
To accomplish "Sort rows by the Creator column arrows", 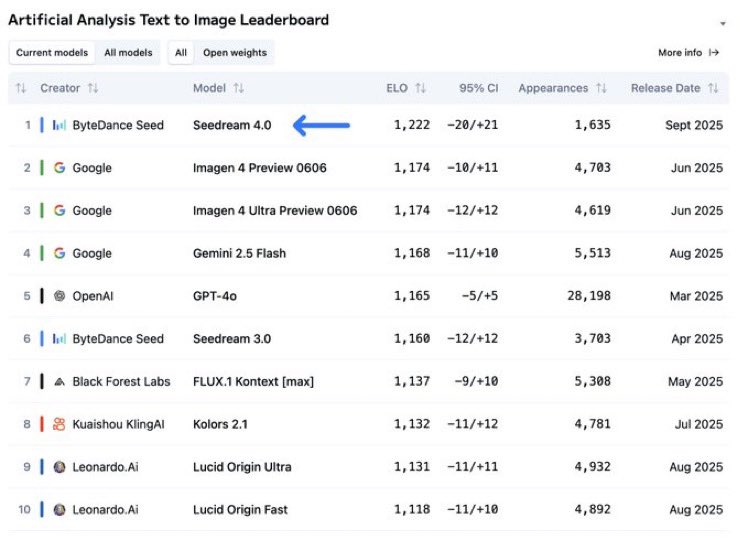I will coord(93,88).
